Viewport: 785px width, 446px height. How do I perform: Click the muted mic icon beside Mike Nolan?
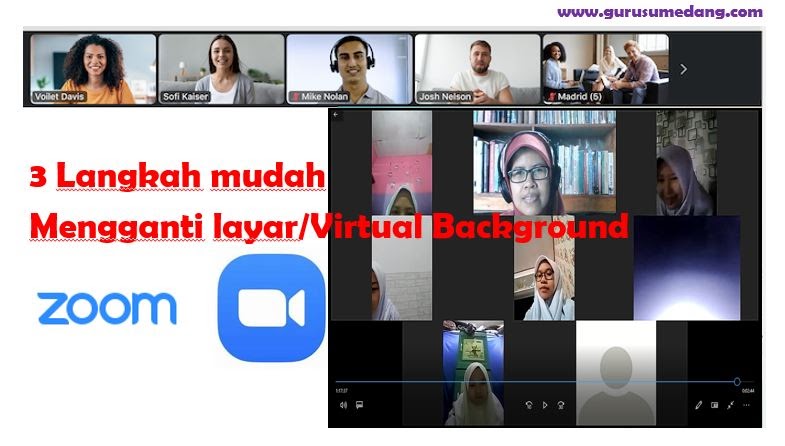coord(296,97)
